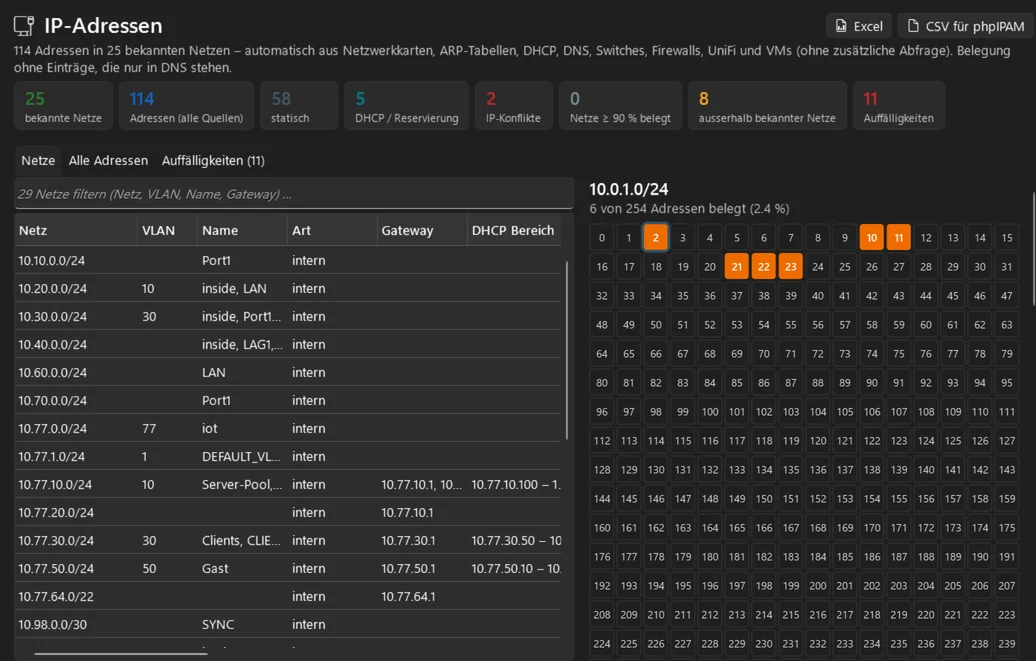This screenshot has width=1036, height=661.
Task: Select the 25 bekannte Netze stat card
Action: 63,106
